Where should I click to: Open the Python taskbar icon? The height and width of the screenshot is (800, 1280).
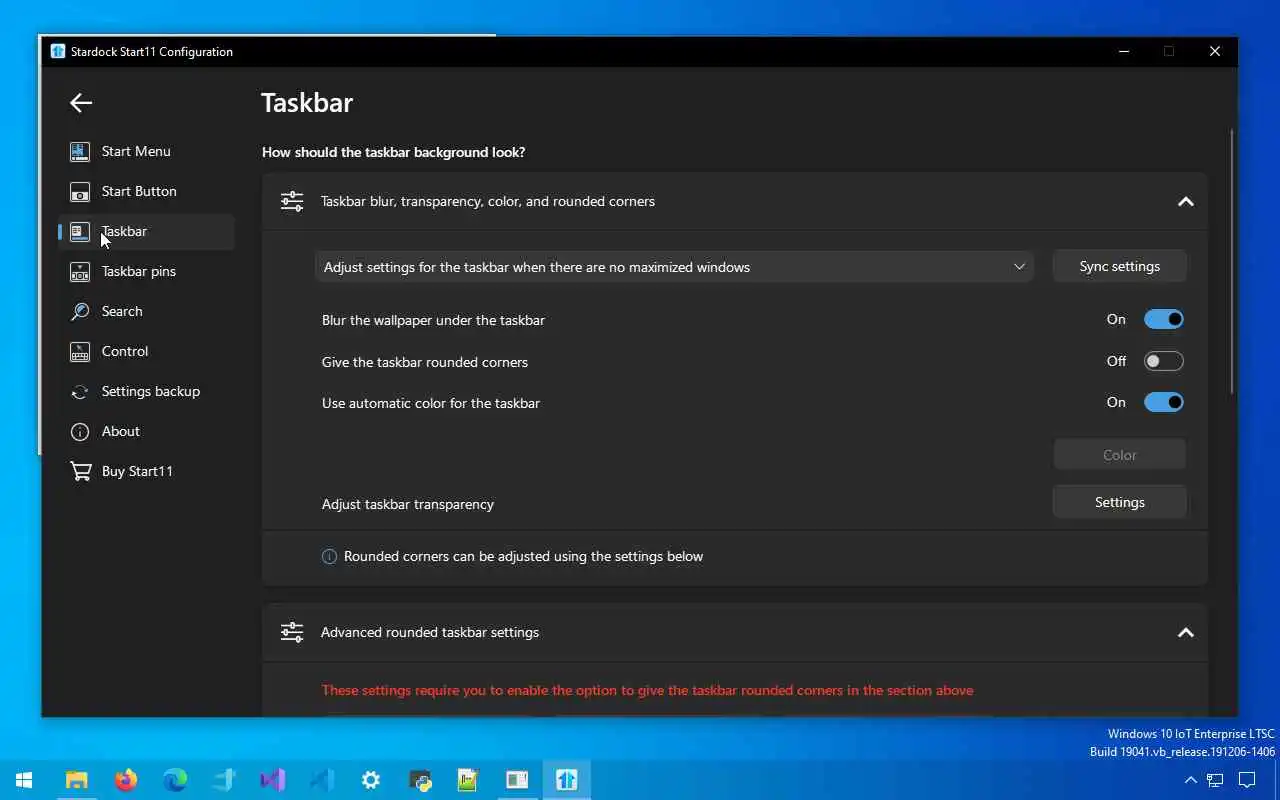[420, 780]
